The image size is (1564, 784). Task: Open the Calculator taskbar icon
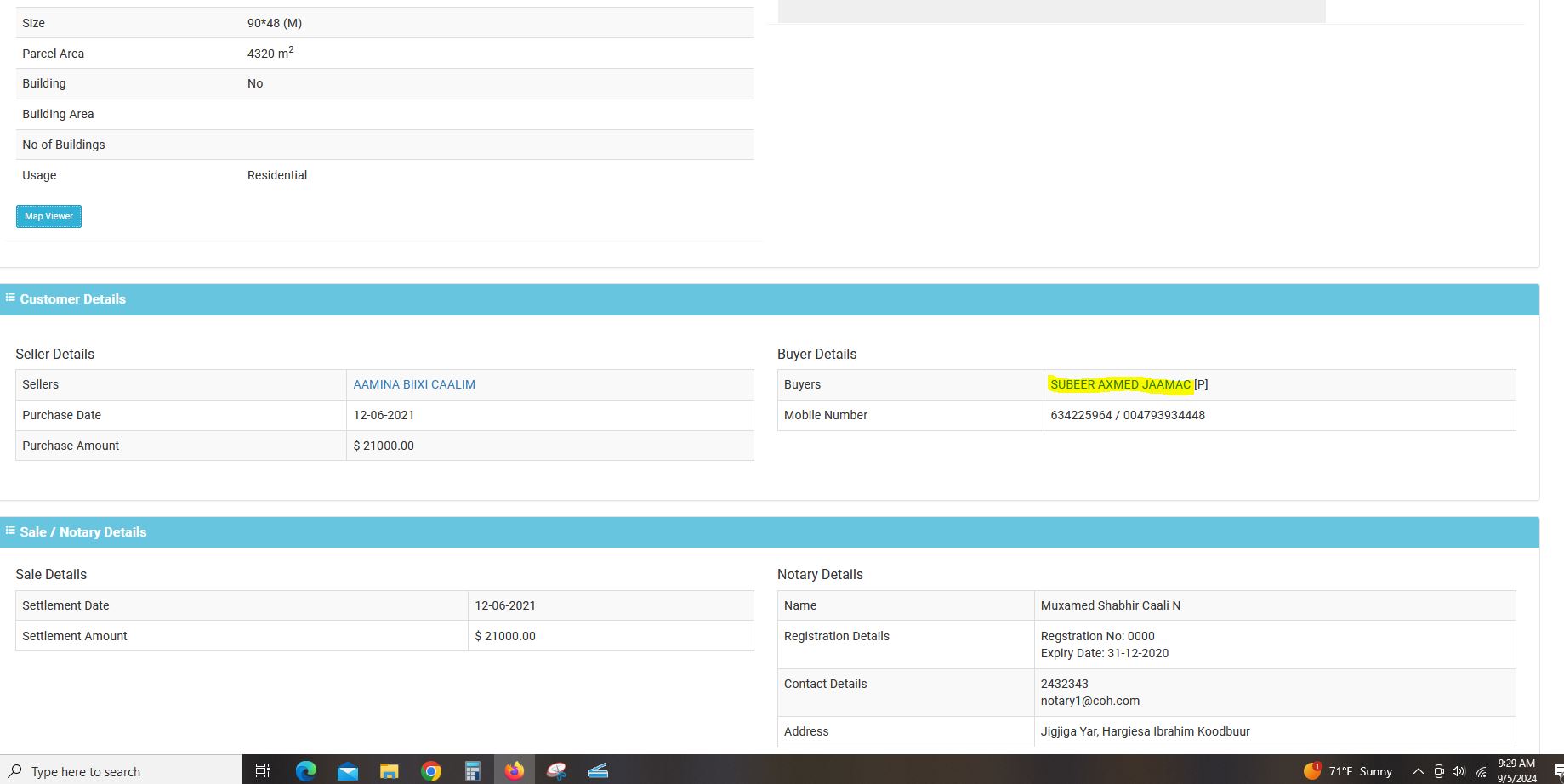point(473,770)
